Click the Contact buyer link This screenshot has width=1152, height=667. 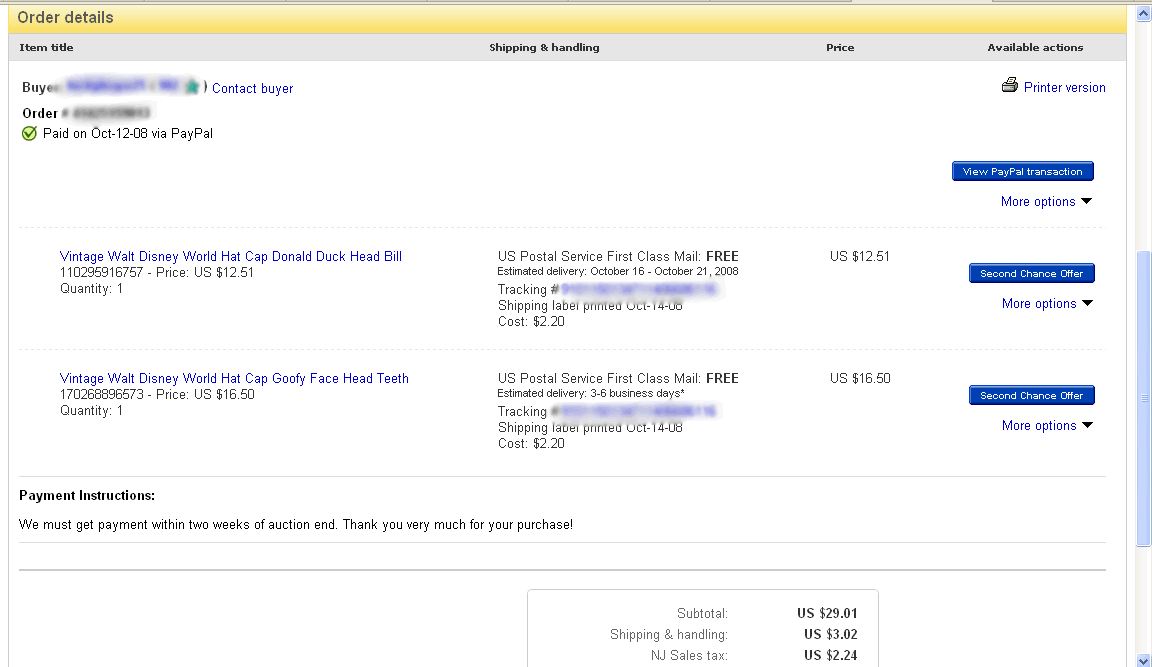tap(252, 88)
